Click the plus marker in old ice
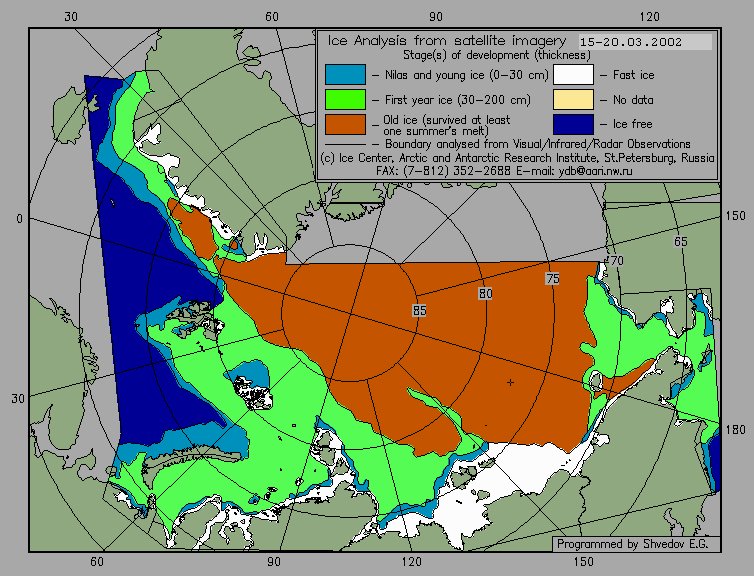Screen dimensions: 754x576 (x=510, y=383)
